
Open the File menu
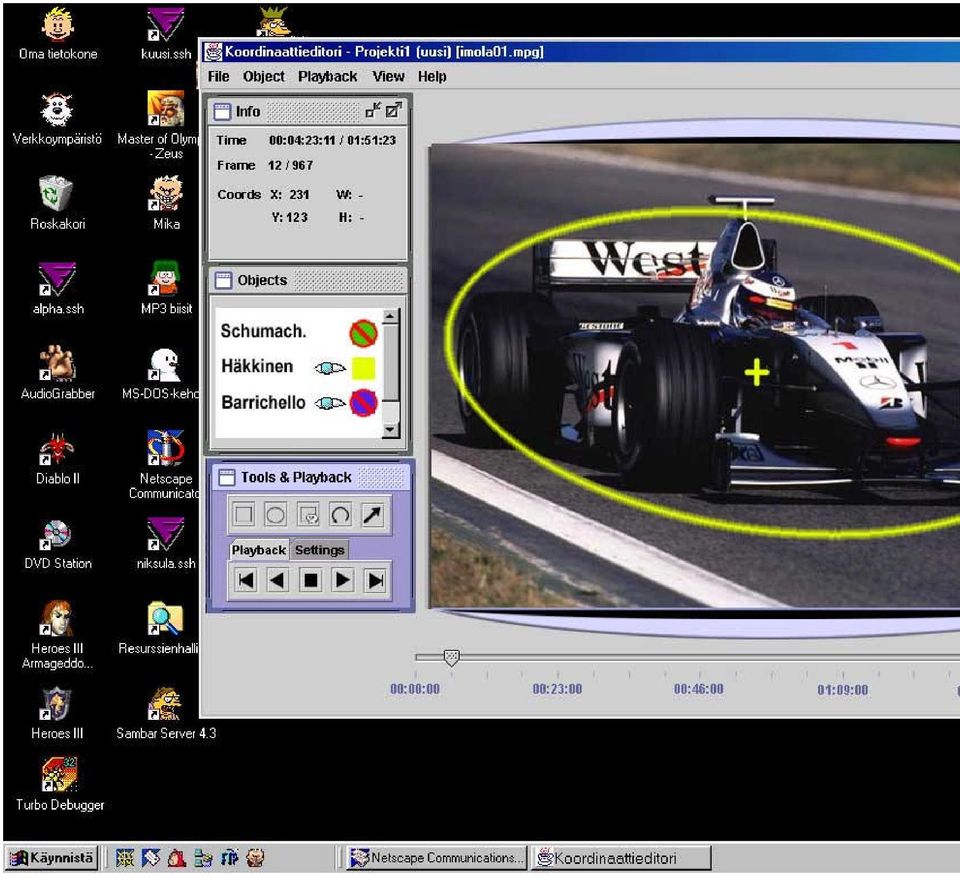coord(219,77)
